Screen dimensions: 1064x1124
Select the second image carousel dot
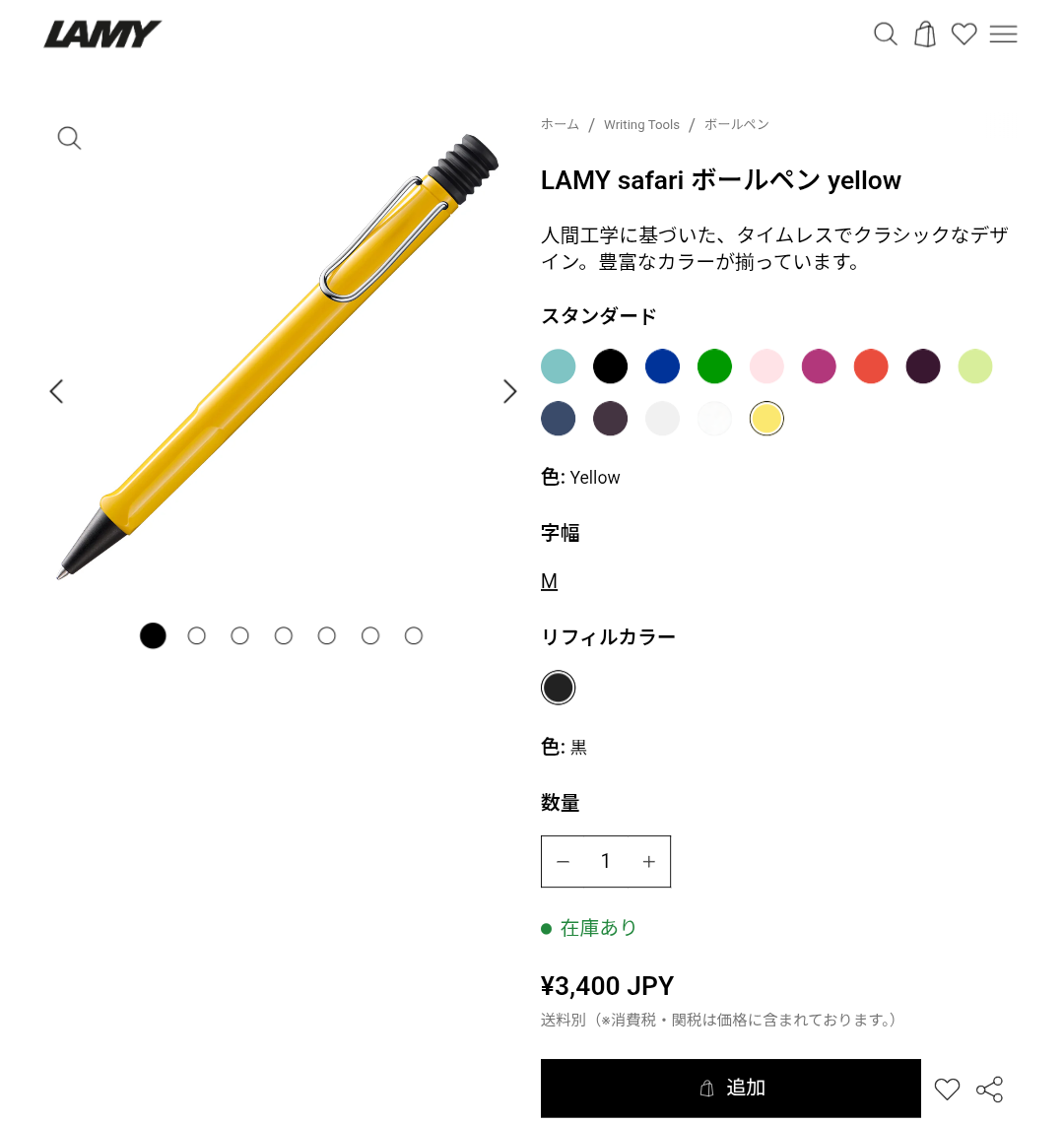(x=196, y=635)
